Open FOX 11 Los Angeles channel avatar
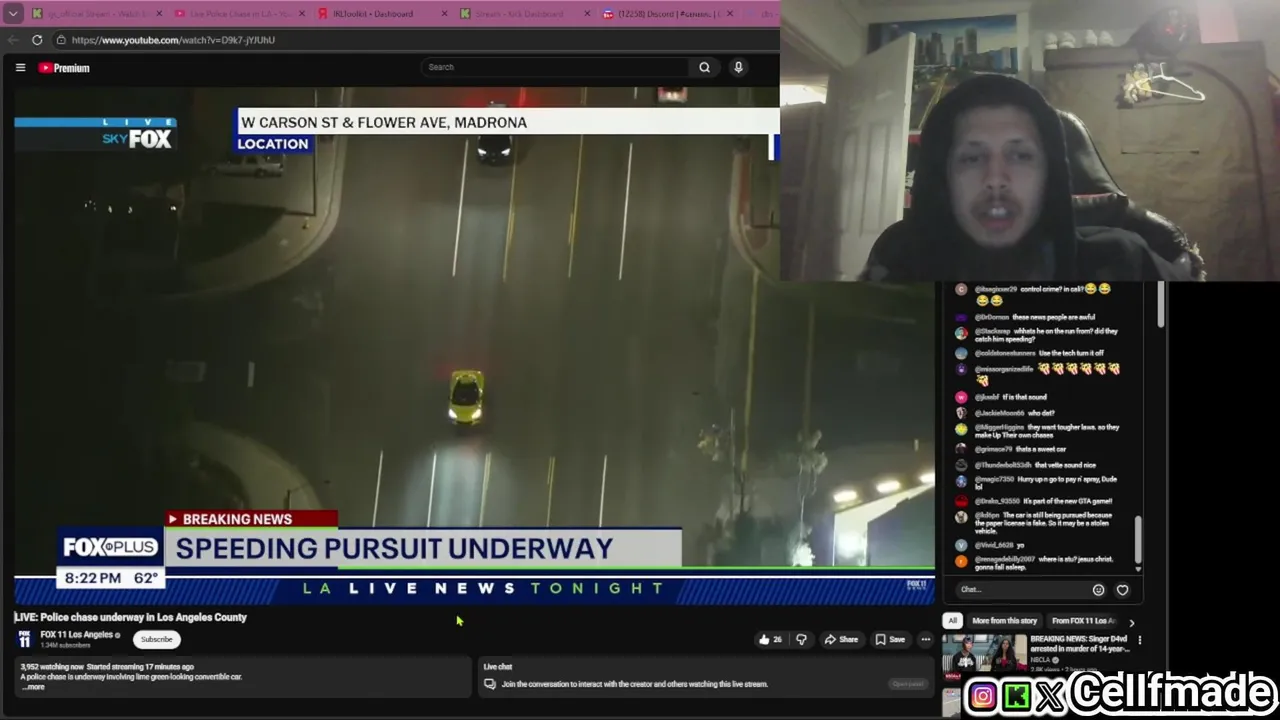The height and width of the screenshot is (720, 1280). (24, 639)
